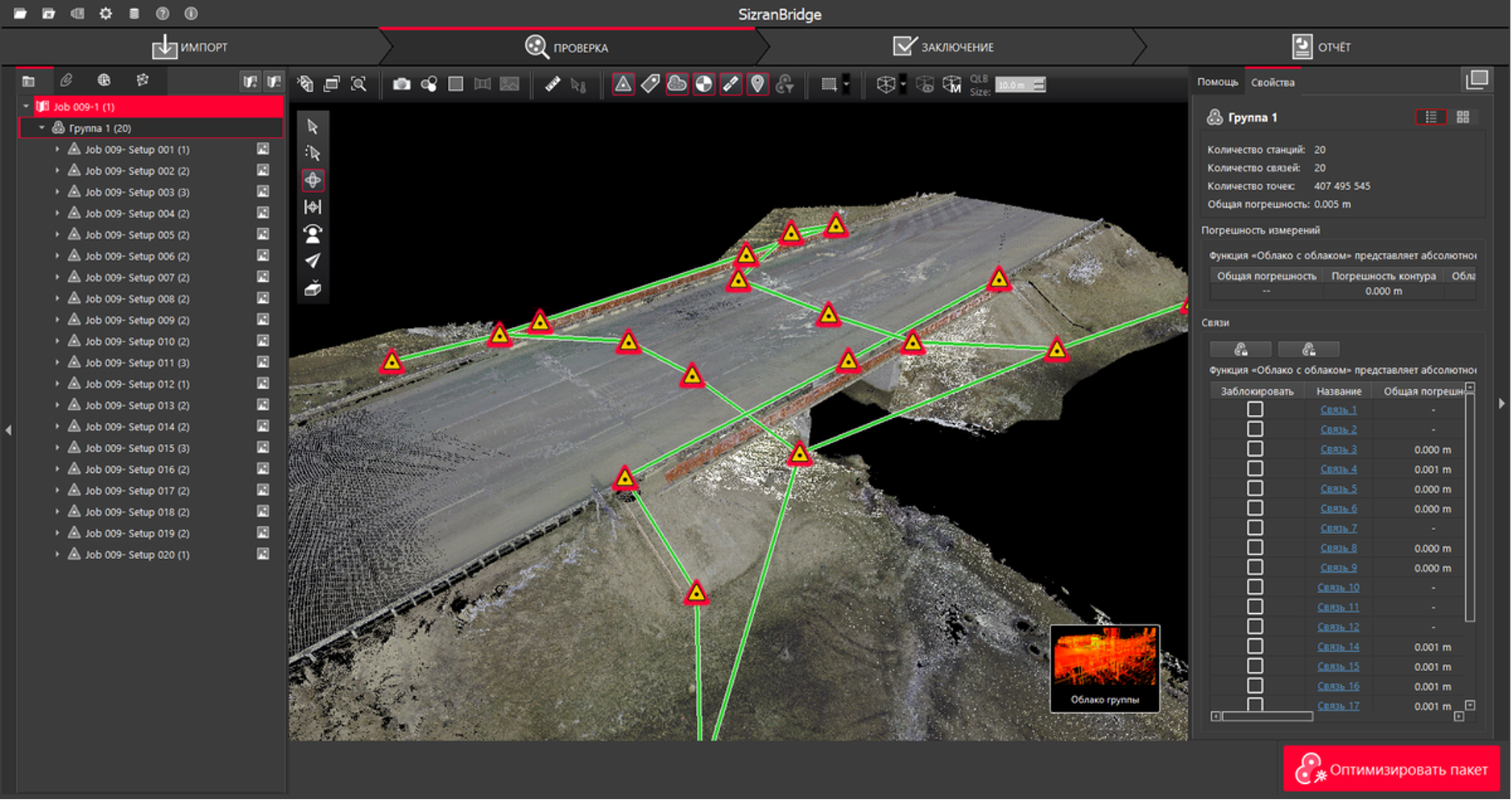Open fence selection dropdown arrow

click(x=846, y=84)
